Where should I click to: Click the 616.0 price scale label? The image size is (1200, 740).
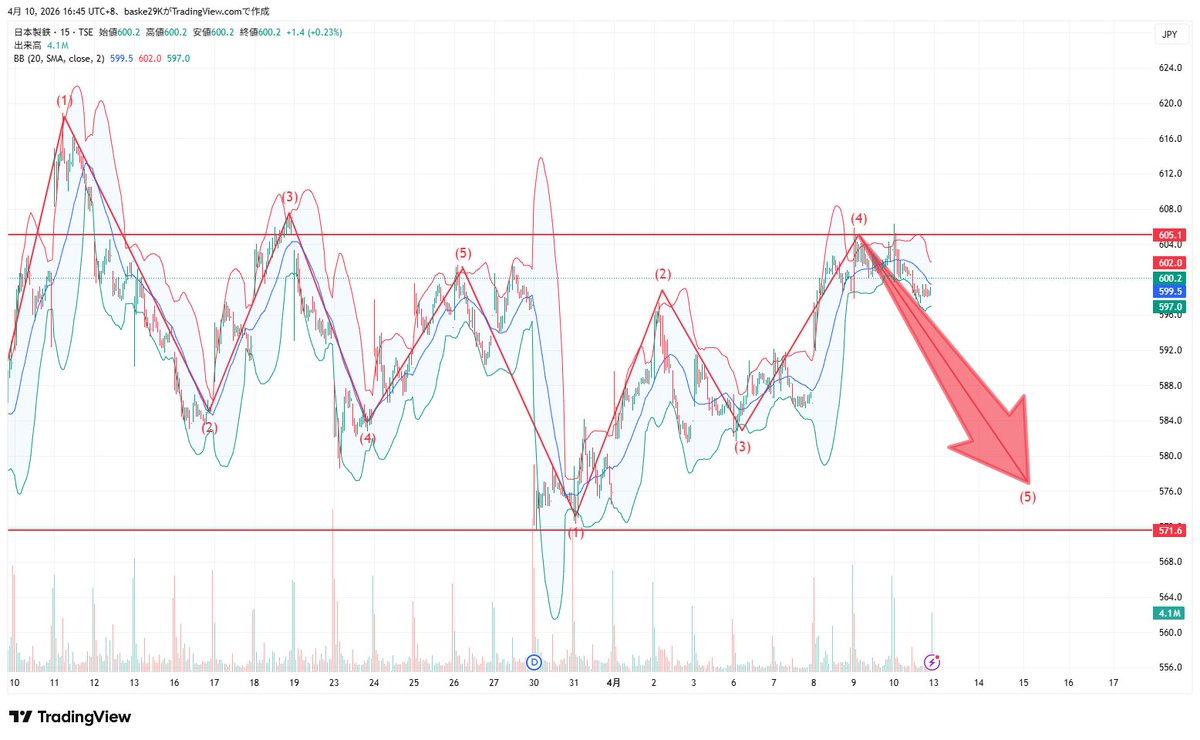click(1172, 138)
